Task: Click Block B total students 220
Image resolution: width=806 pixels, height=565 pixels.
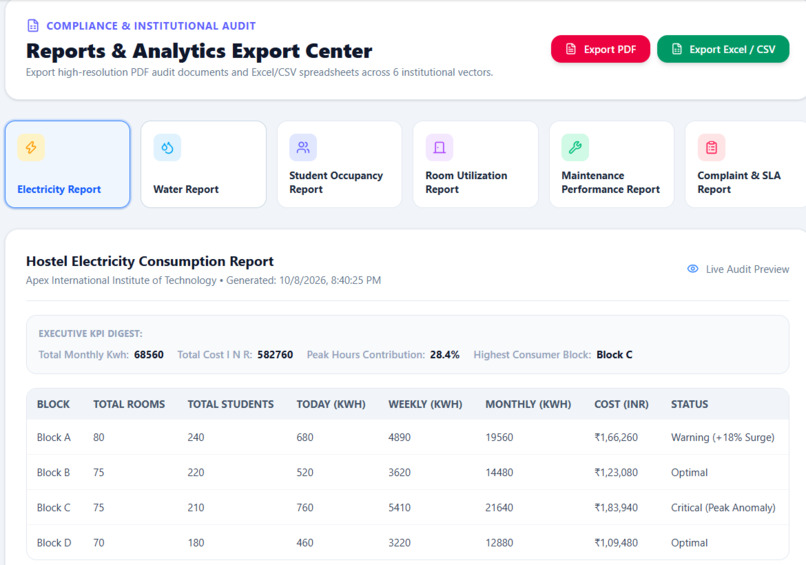Action: pos(195,472)
